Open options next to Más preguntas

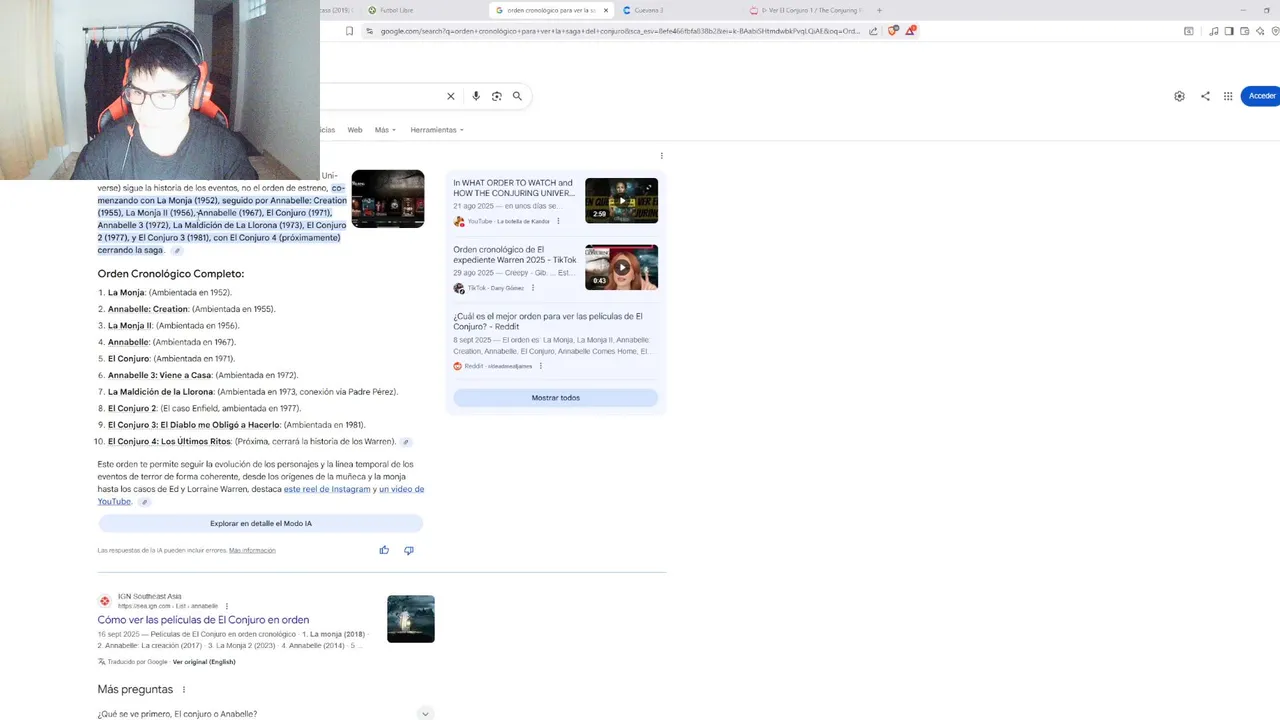(184, 690)
